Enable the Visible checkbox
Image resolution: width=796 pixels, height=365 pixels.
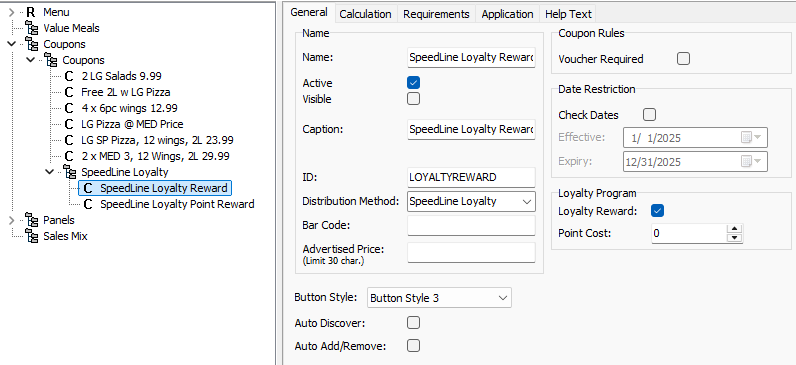(414, 98)
